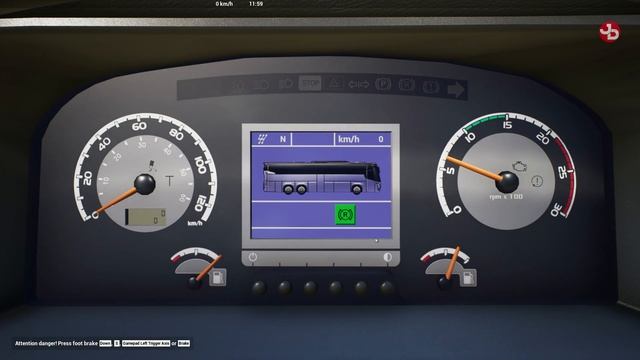Viewport: 640px width, 360px height.
Task: Click the S key hint
Action: [117, 343]
